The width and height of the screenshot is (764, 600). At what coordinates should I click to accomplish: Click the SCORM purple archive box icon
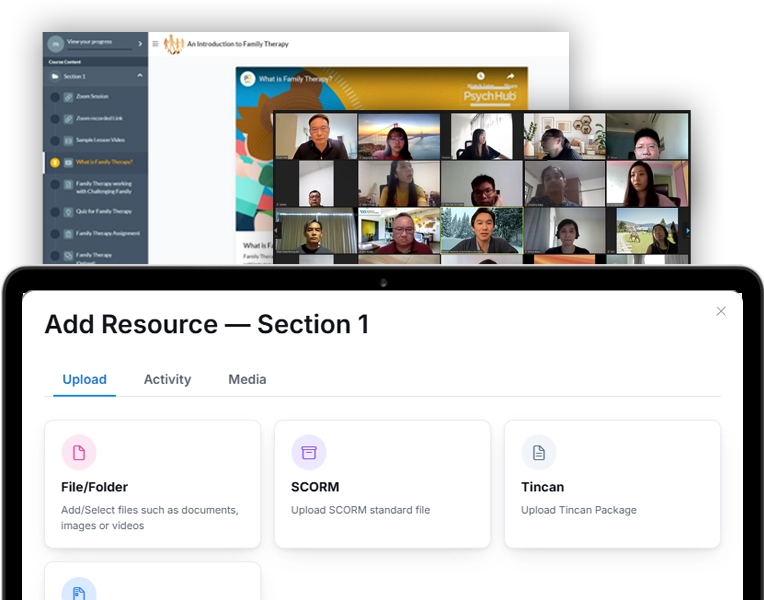[x=309, y=452]
